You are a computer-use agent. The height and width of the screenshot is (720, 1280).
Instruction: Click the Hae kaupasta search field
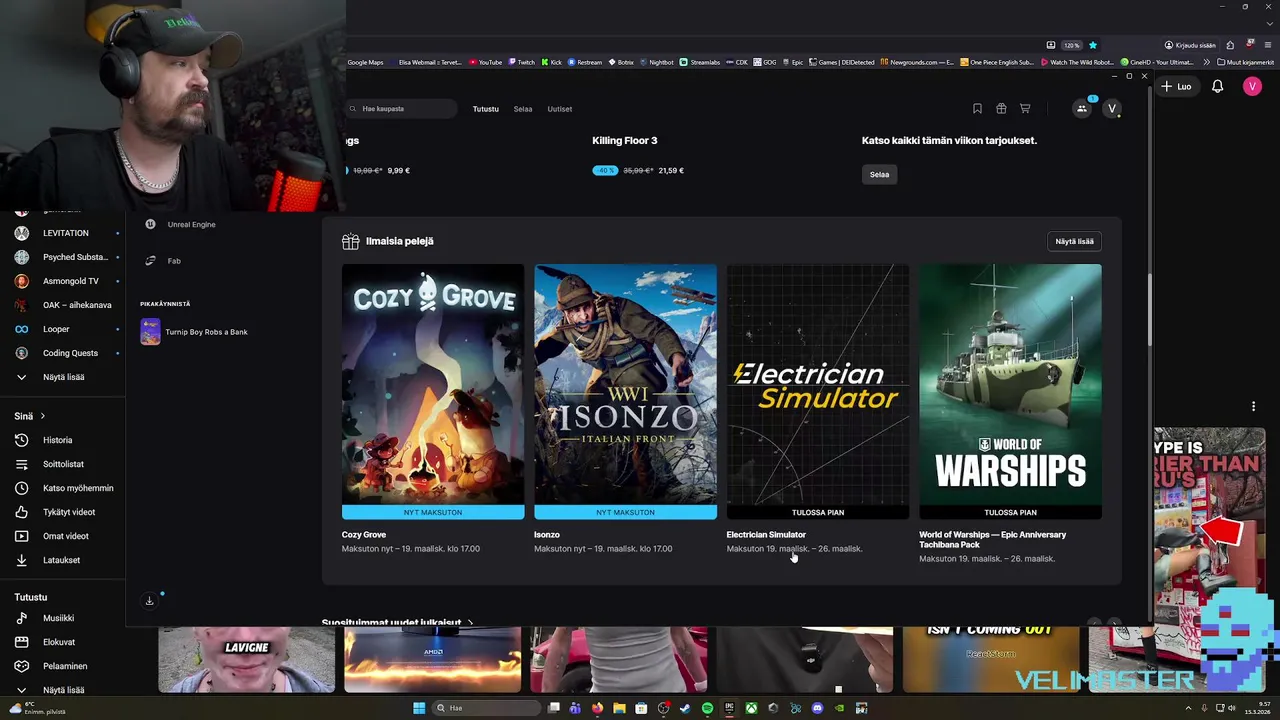coord(402,108)
